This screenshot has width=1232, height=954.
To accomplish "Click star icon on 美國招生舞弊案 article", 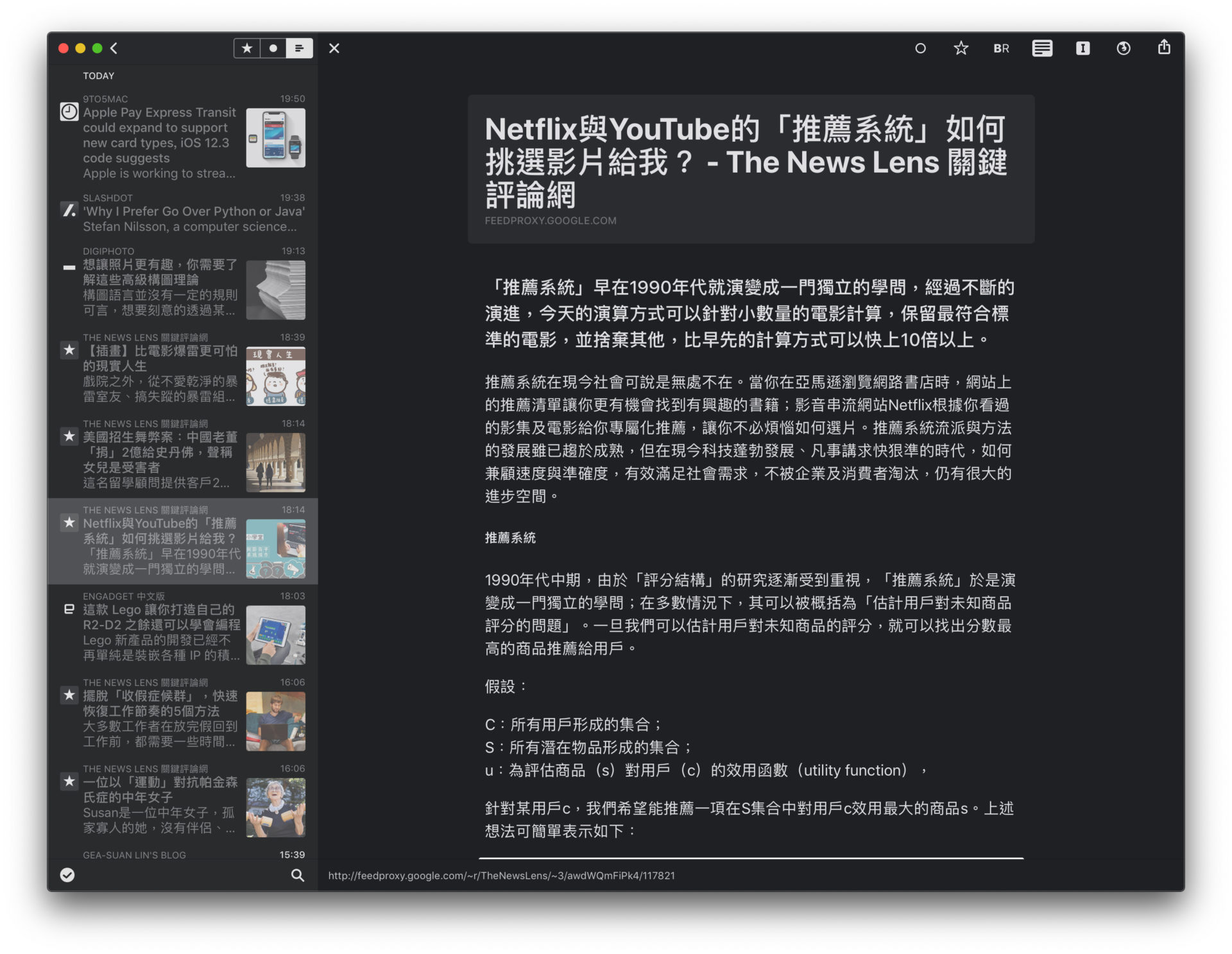I will click(69, 436).
